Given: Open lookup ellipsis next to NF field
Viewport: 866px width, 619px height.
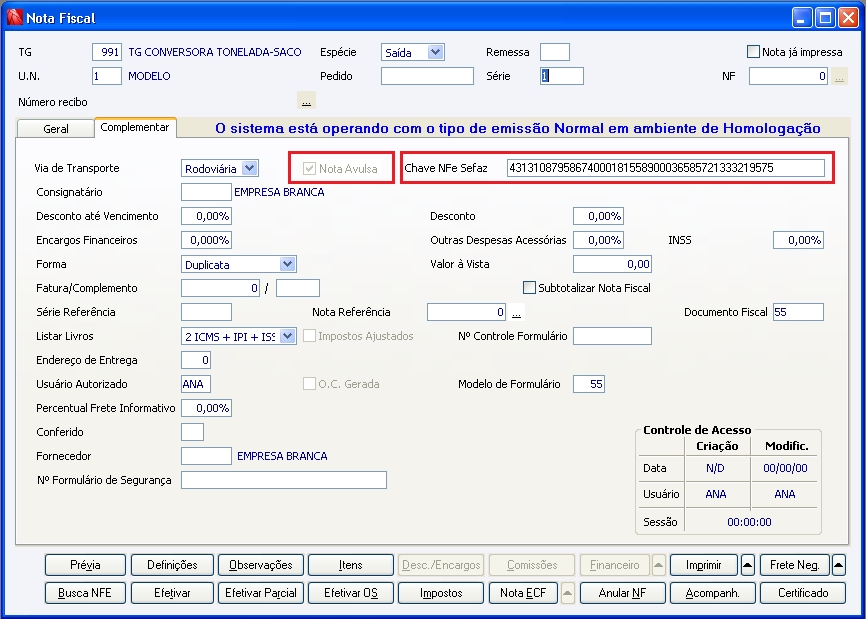Looking at the screenshot, I should click(839, 76).
